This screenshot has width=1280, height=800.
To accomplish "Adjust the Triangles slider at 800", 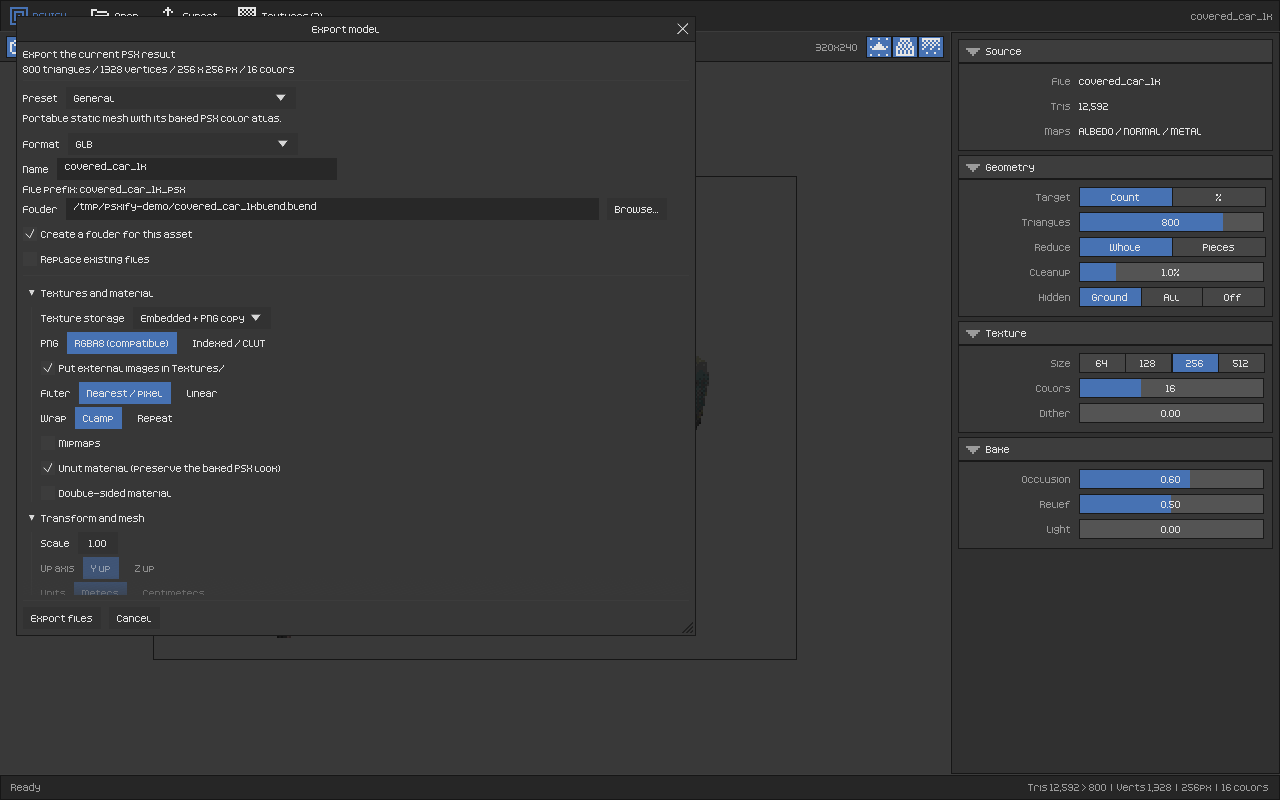I will click(1171, 222).
